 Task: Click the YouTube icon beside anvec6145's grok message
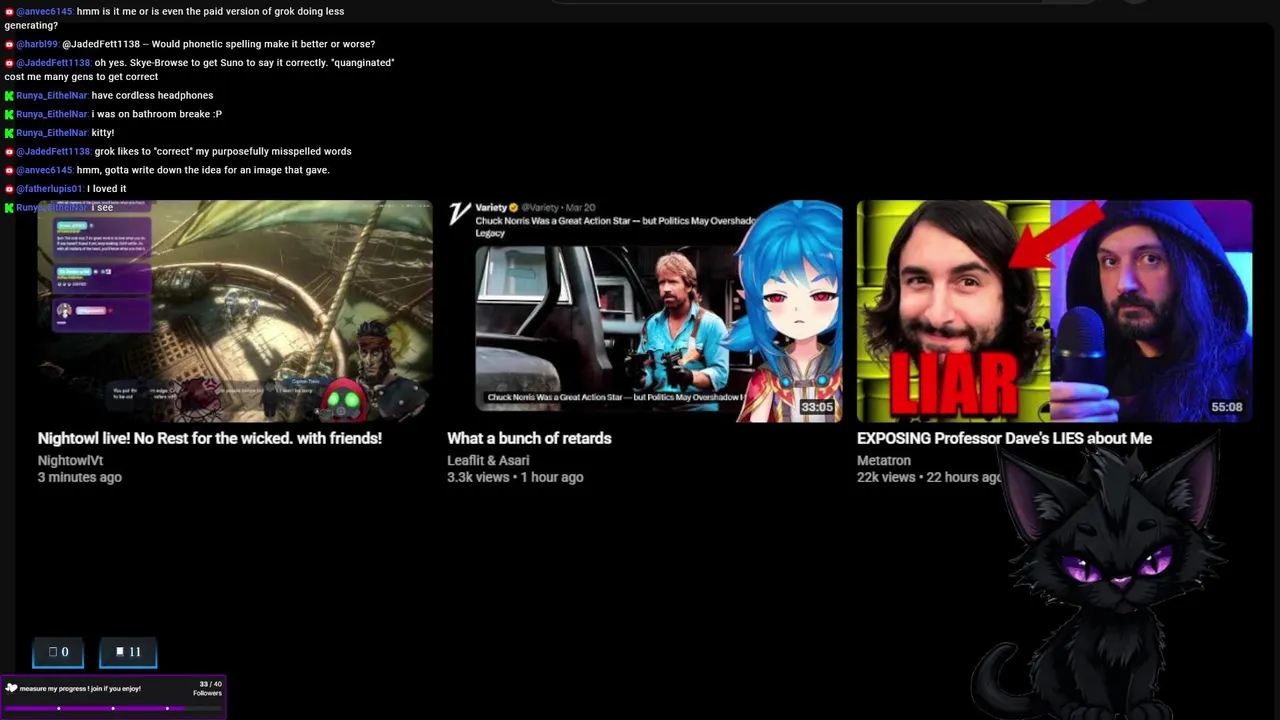[9, 12]
